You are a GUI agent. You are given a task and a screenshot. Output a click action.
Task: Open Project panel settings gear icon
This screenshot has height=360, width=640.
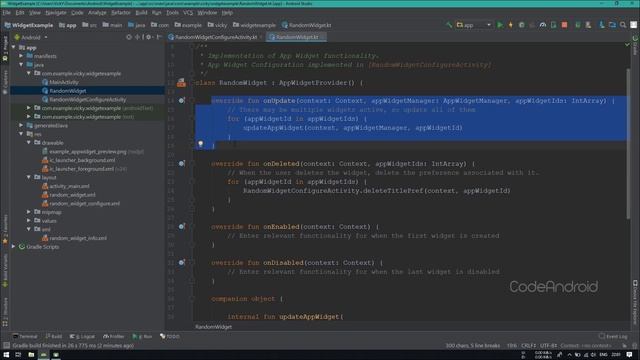click(x=149, y=37)
